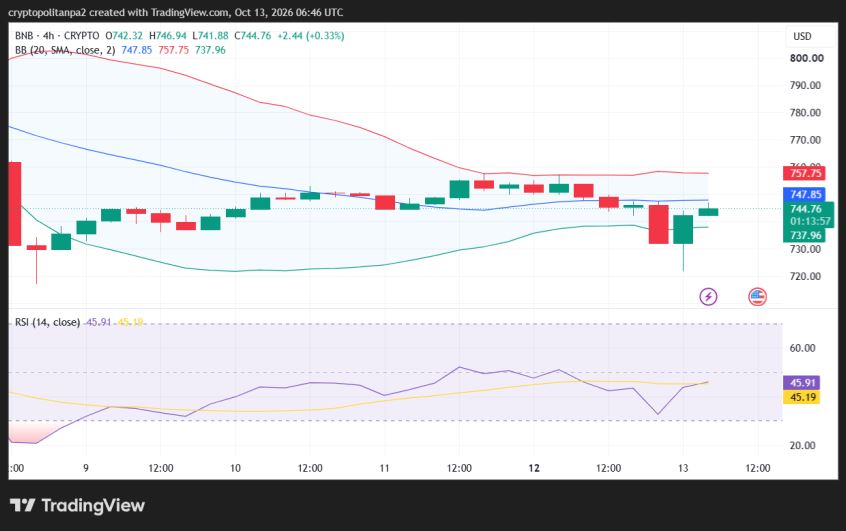This screenshot has width=846, height=531.
Task: Click the 60.00 RSI axis label
Action: click(802, 348)
